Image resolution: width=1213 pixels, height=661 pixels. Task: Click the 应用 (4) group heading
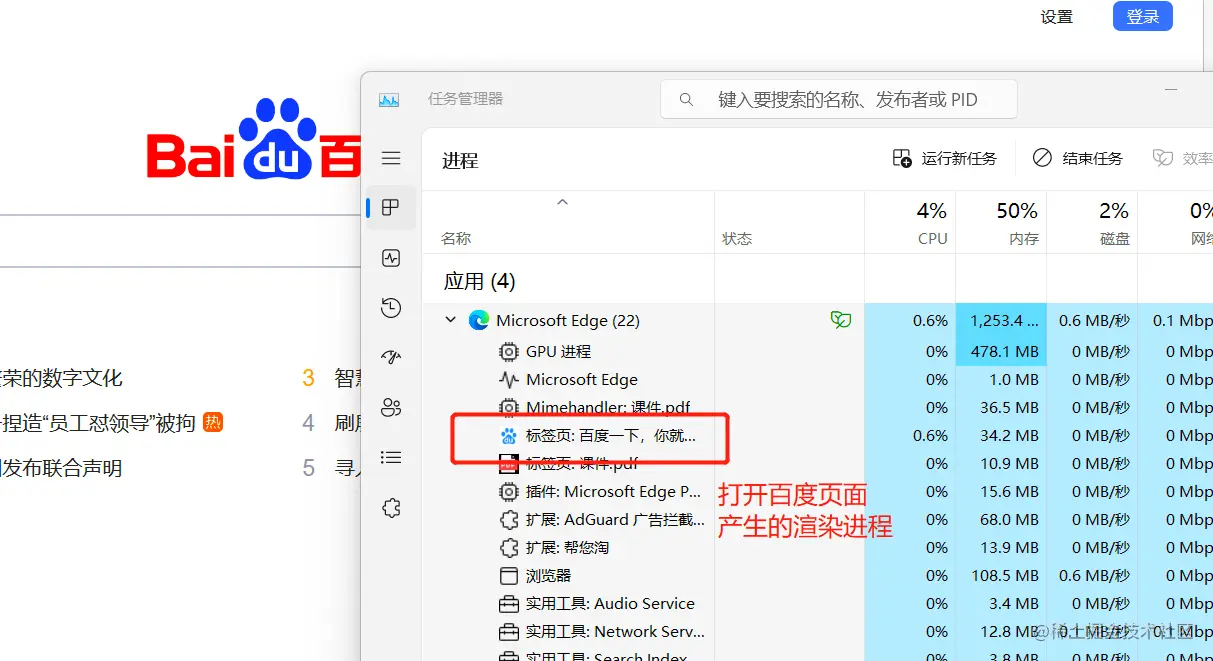pyautogui.click(x=479, y=281)
